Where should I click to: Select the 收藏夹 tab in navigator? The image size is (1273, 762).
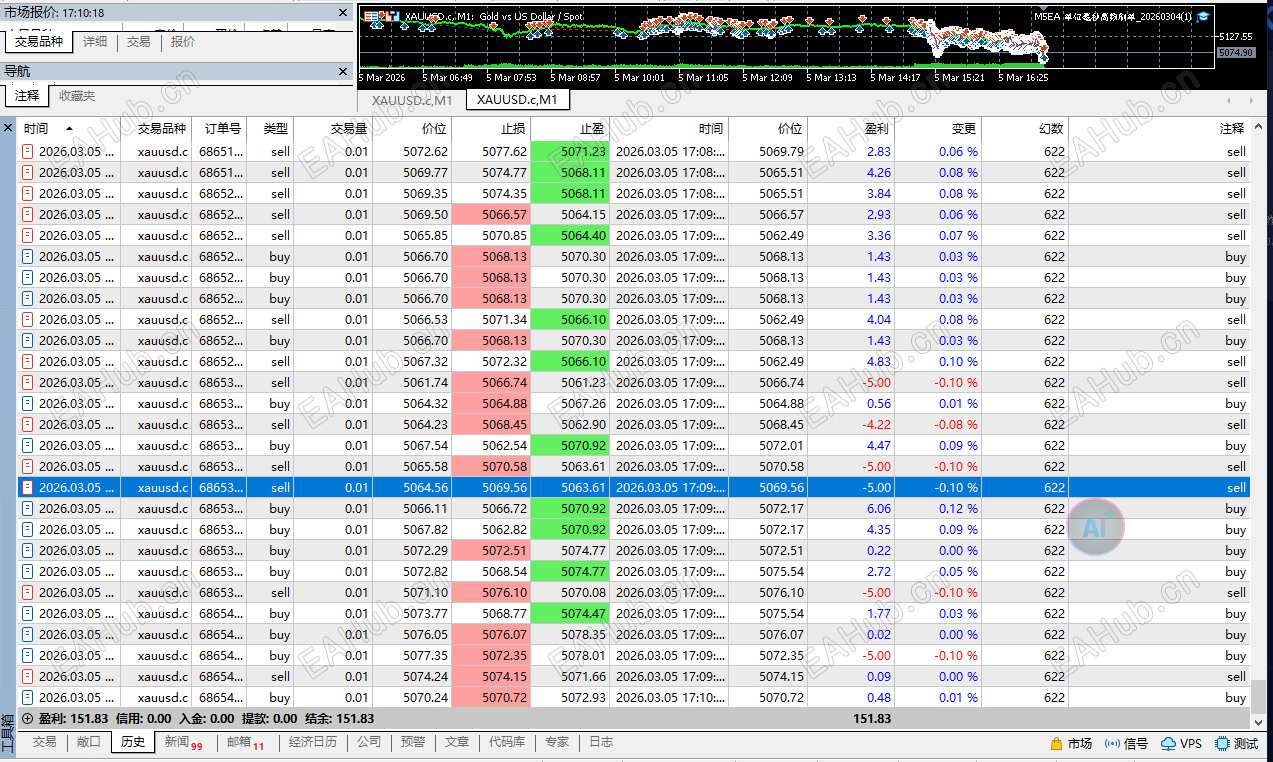(77, 96)
